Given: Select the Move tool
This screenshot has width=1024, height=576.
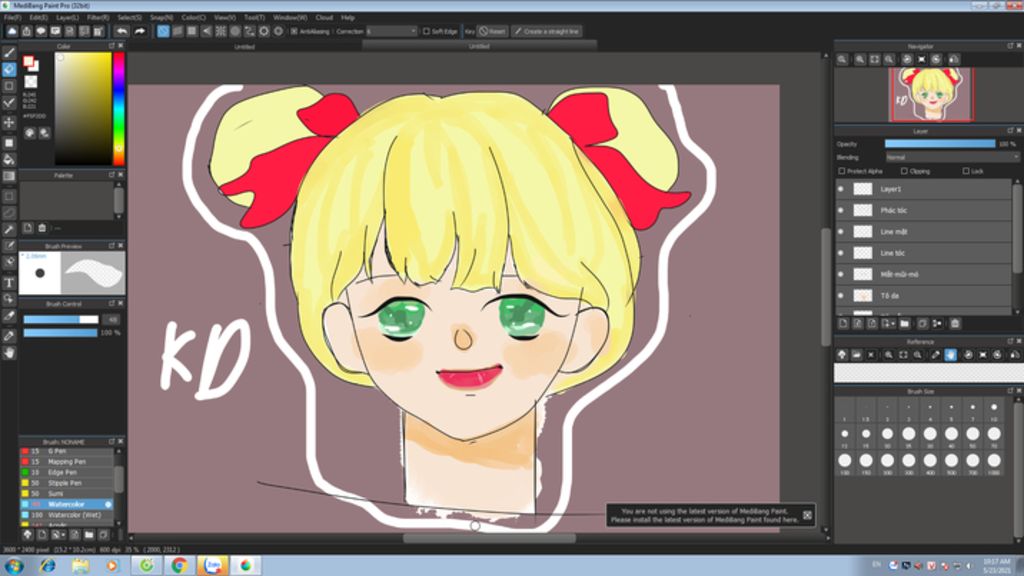Looking at the screenshot, I should (x=9, y=122).
